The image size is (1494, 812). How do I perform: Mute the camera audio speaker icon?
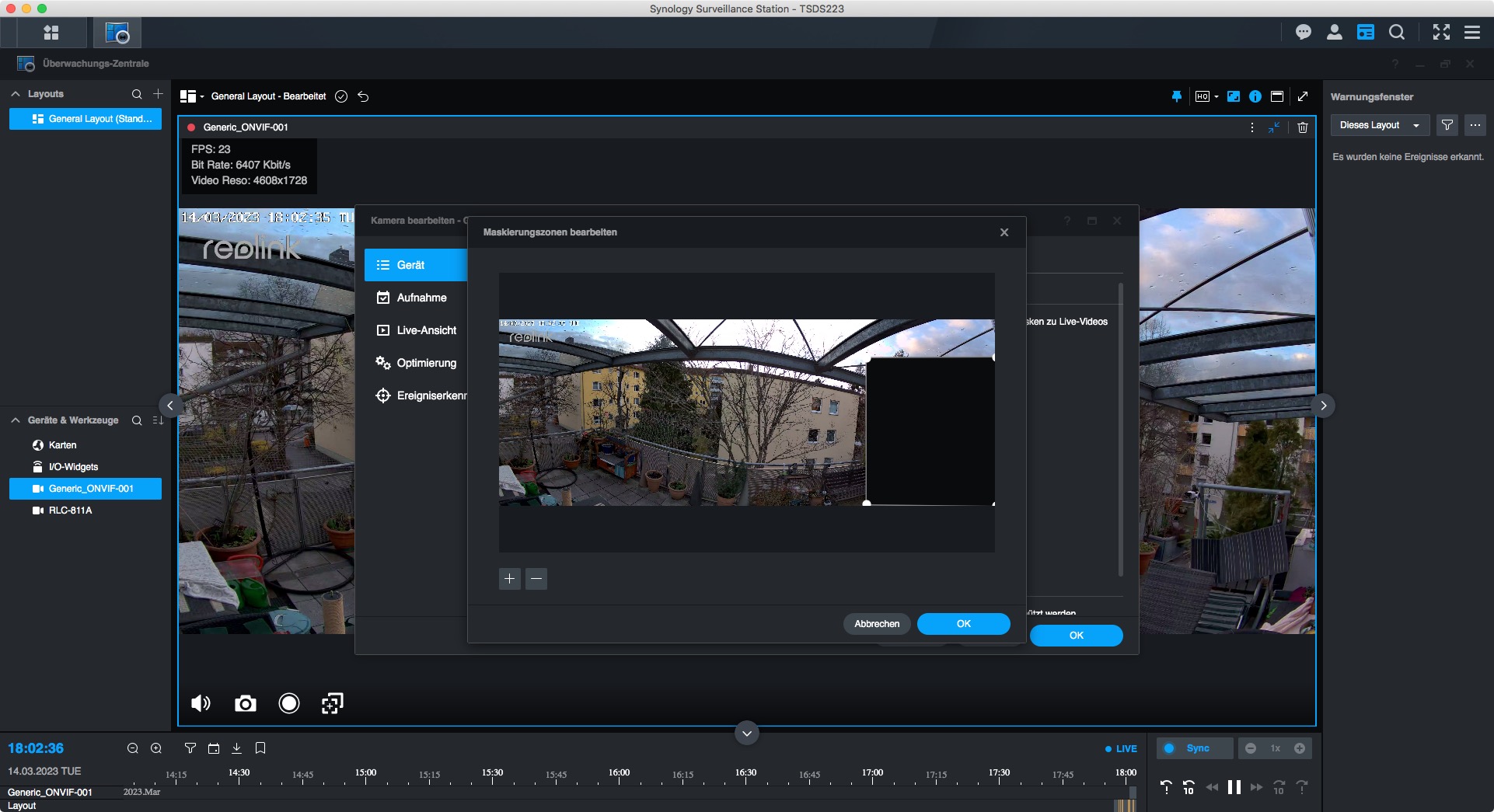(x=201, y=704)
